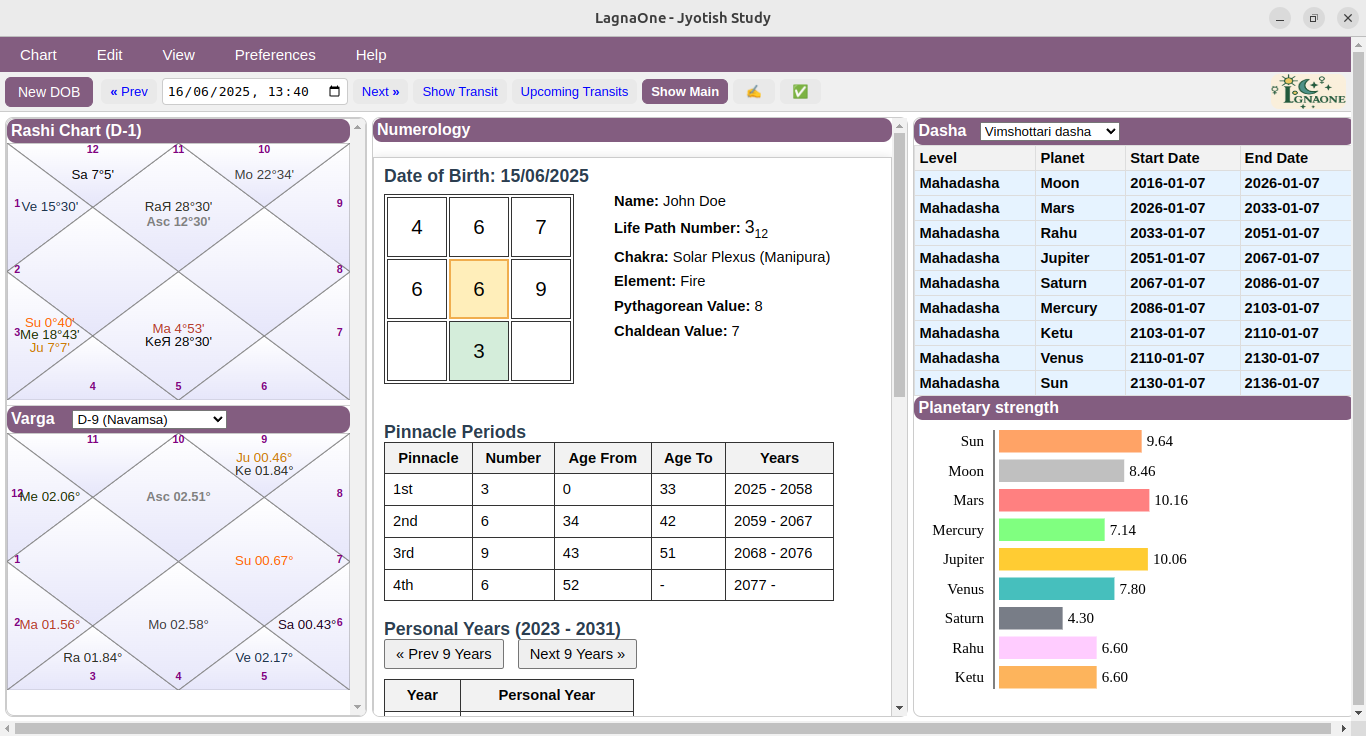This screenshot has height=736, width=1366.
Task: Click the Rashi Chart (D-1) panel header
Action: tap(178, 131)
